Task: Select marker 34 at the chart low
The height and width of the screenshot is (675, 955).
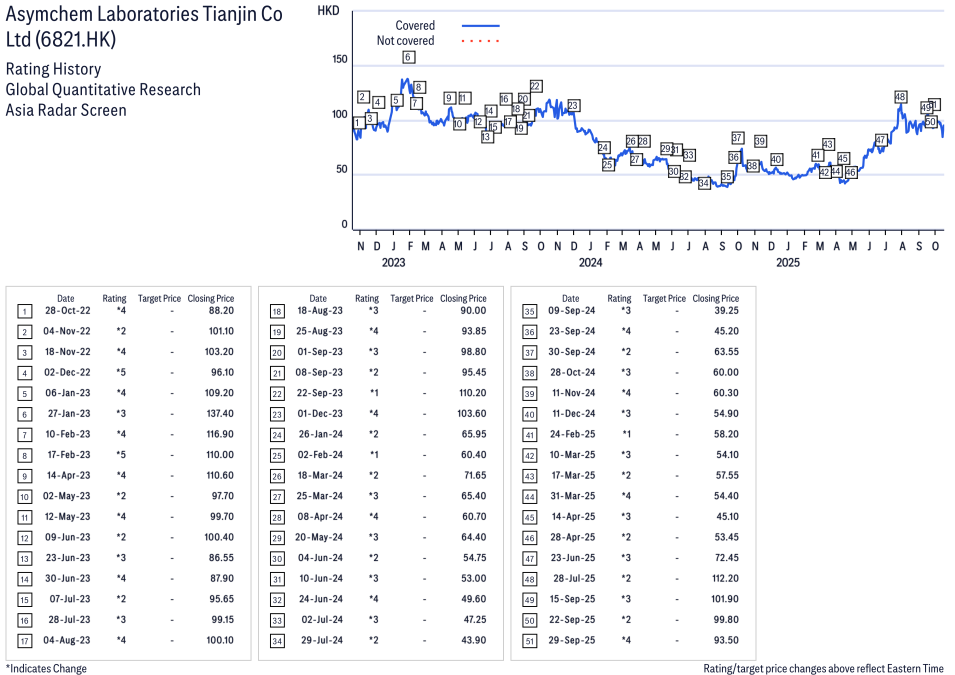Action: click(x=704, y=183)
